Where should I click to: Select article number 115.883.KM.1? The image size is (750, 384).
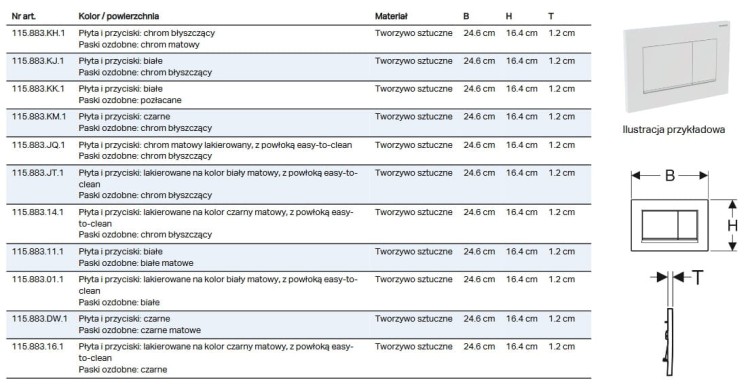[x=39, y=117]
